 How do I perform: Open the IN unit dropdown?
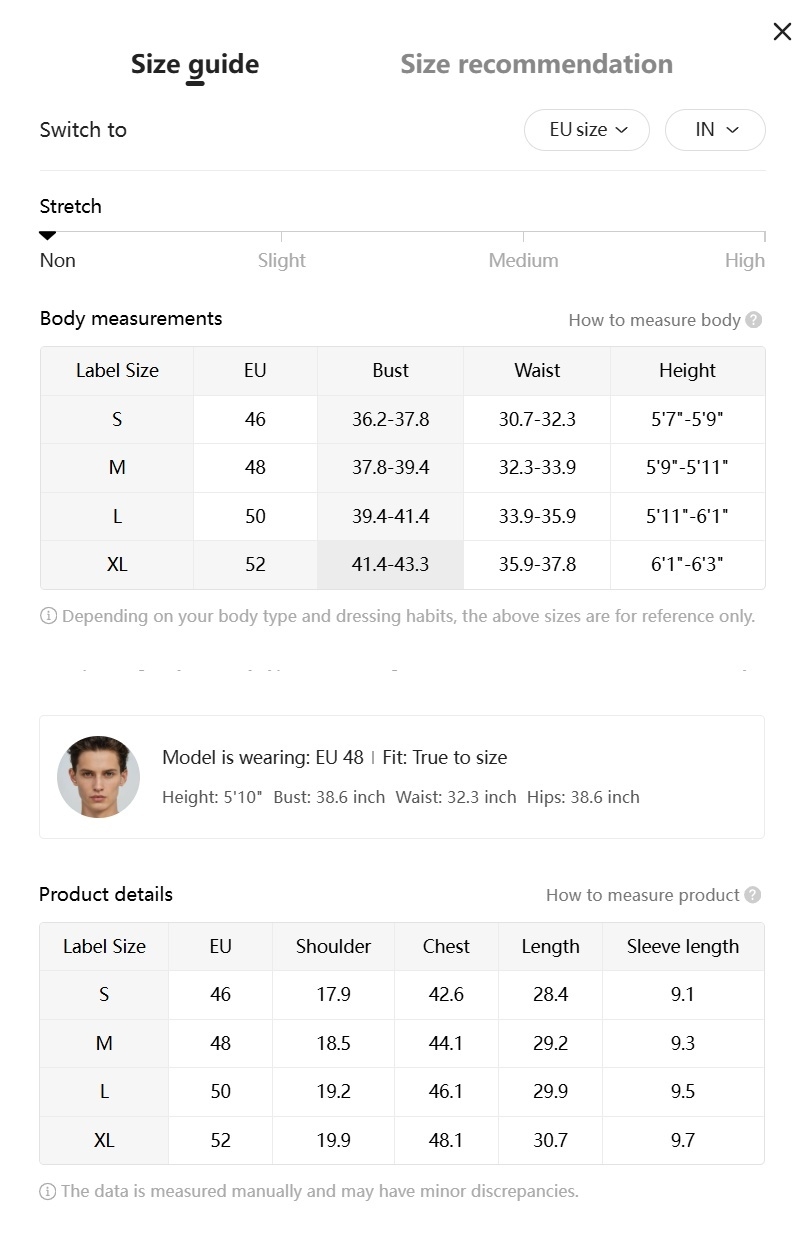tap(715, 130)
